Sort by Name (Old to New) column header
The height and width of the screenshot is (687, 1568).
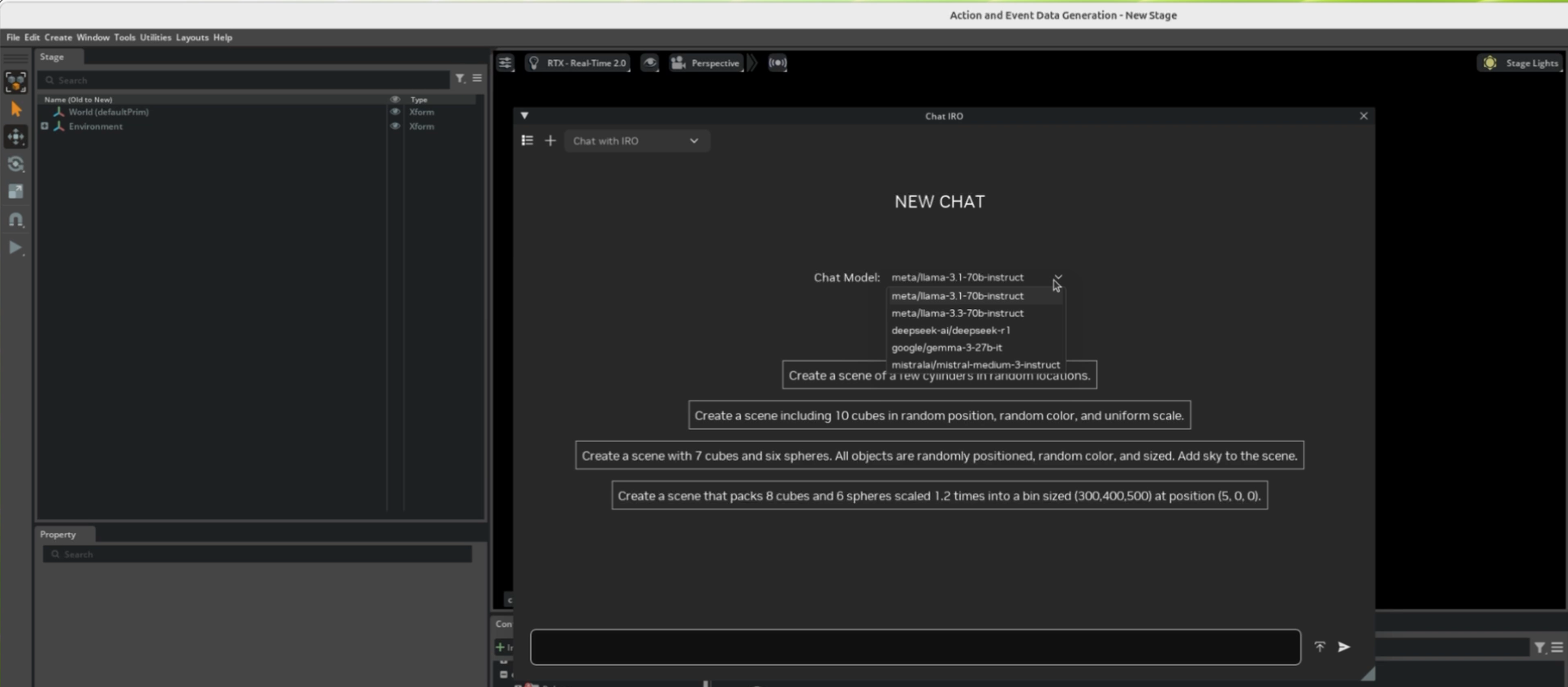[x=78, y=100]
